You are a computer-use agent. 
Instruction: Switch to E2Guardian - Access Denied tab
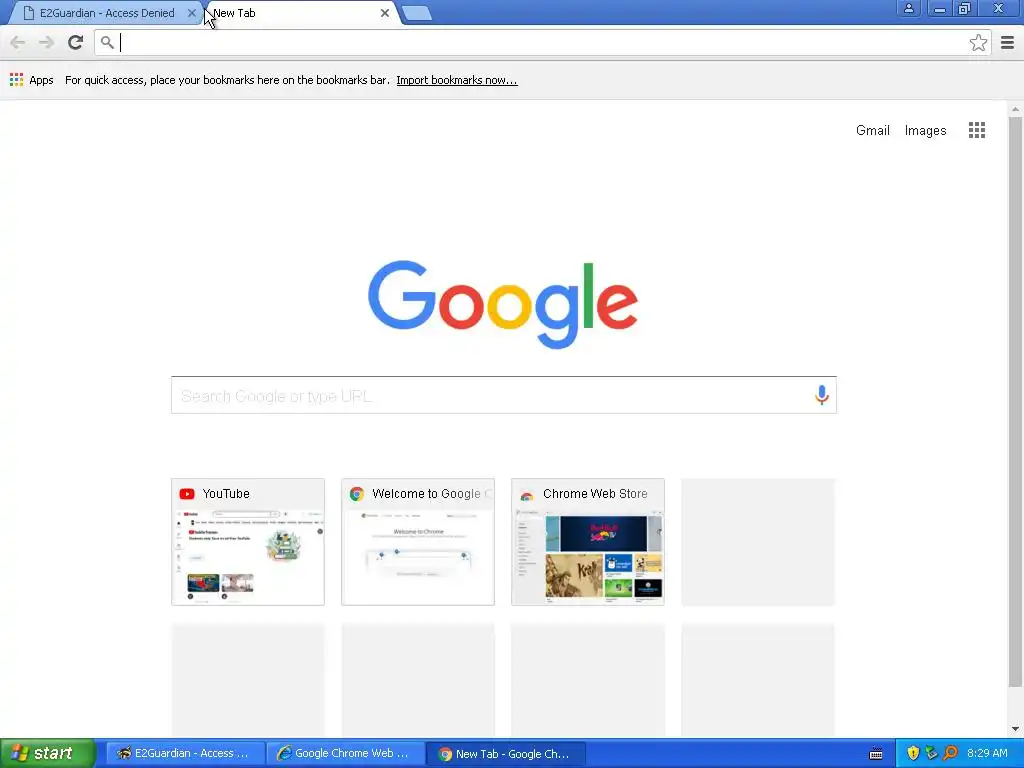104,13
